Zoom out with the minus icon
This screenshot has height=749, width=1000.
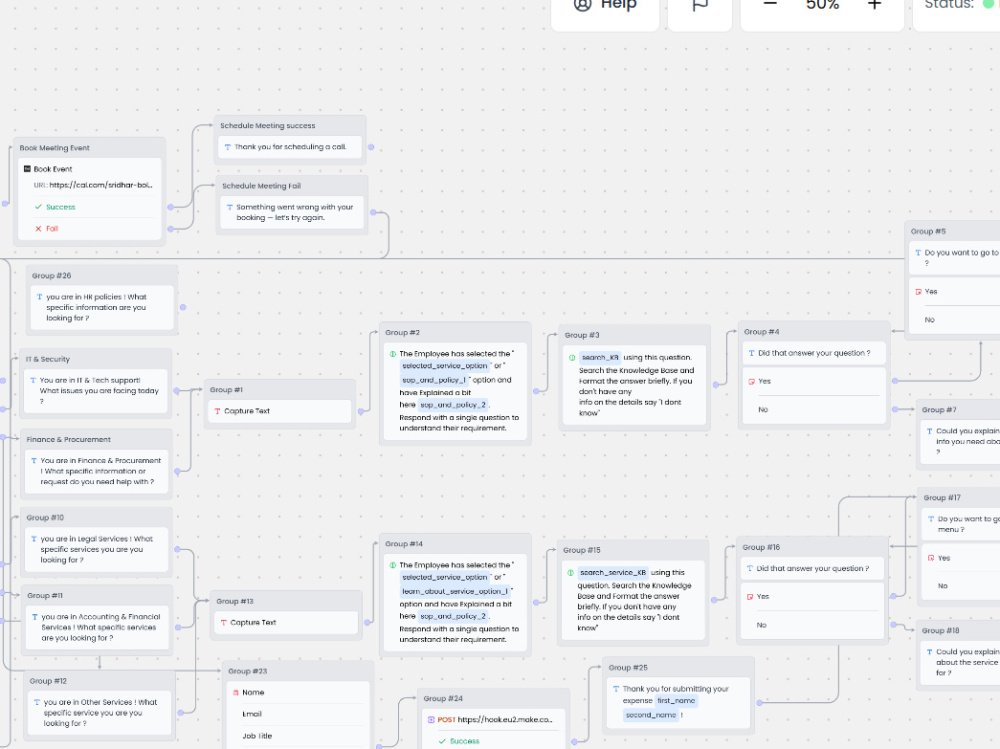tap(770, 4)
